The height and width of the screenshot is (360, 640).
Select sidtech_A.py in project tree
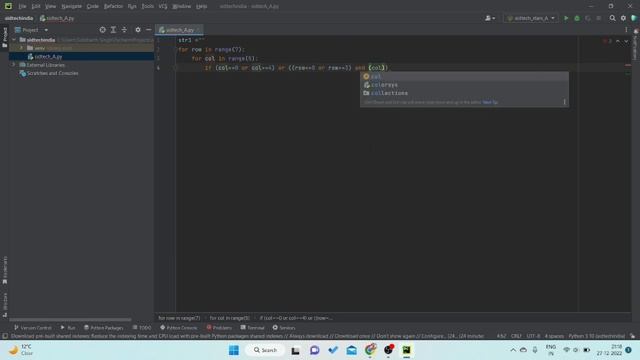click(x=48, y=57)
